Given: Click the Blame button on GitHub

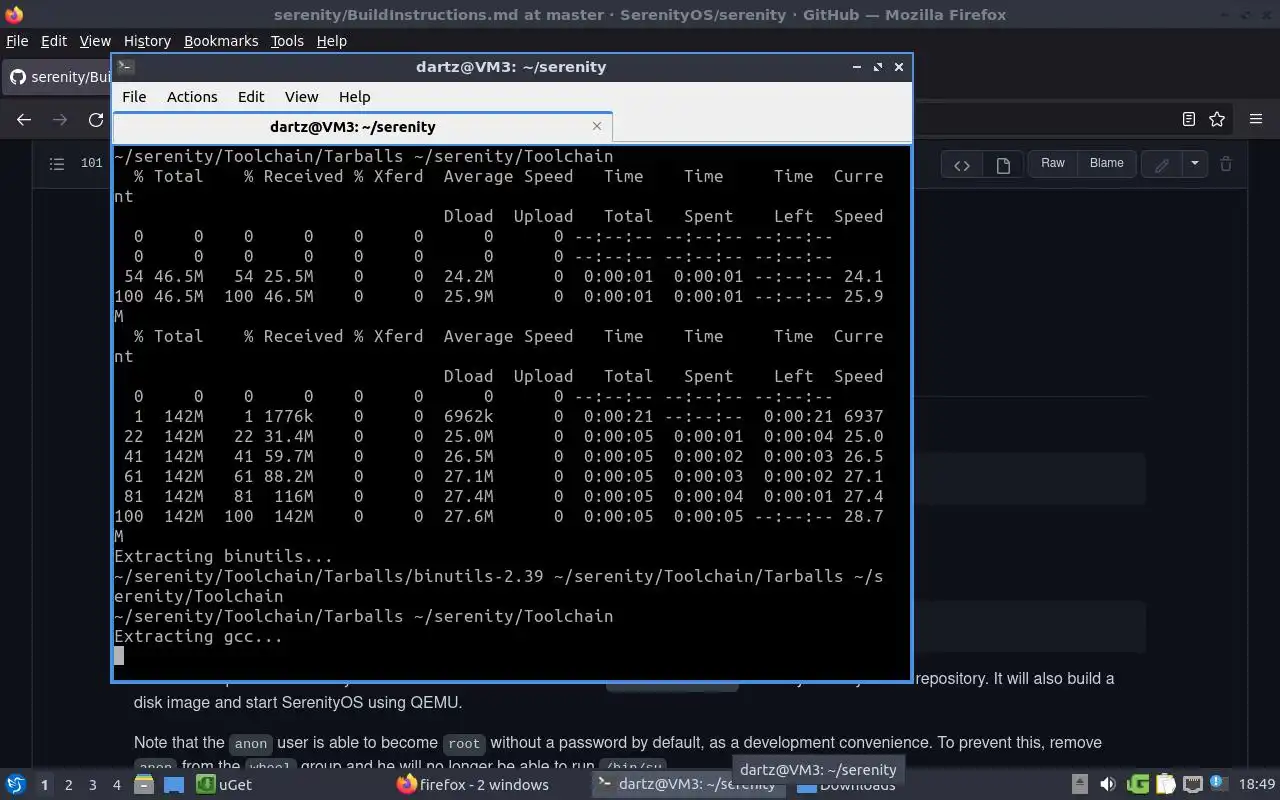Looking at the screenshot, I should pyautogui.click(x=1106, y=163).
